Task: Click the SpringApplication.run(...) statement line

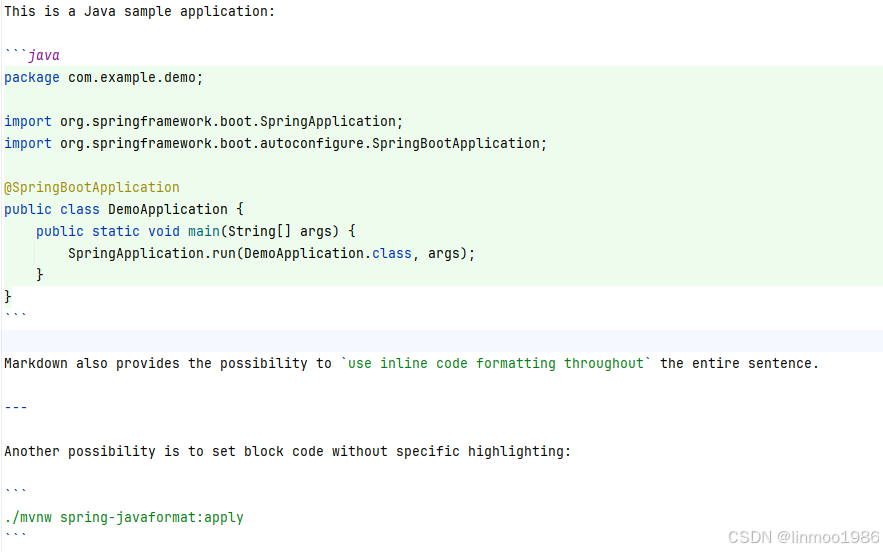Action: point(271,253)
